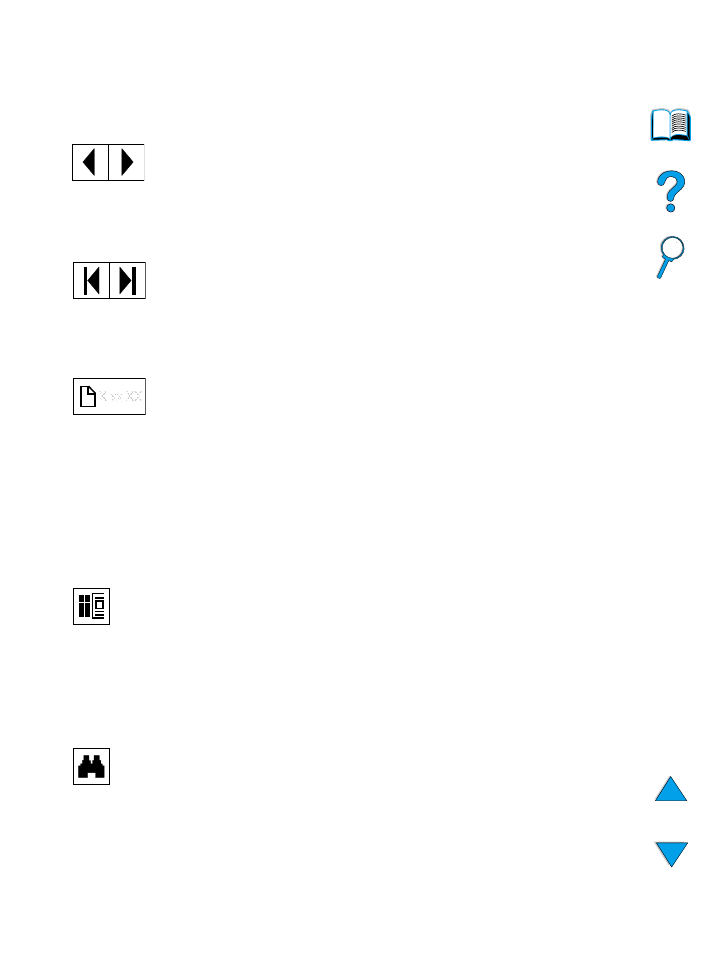Click the blue down triangle
Screen dimensions: 702x972
[x=672, y=854]
